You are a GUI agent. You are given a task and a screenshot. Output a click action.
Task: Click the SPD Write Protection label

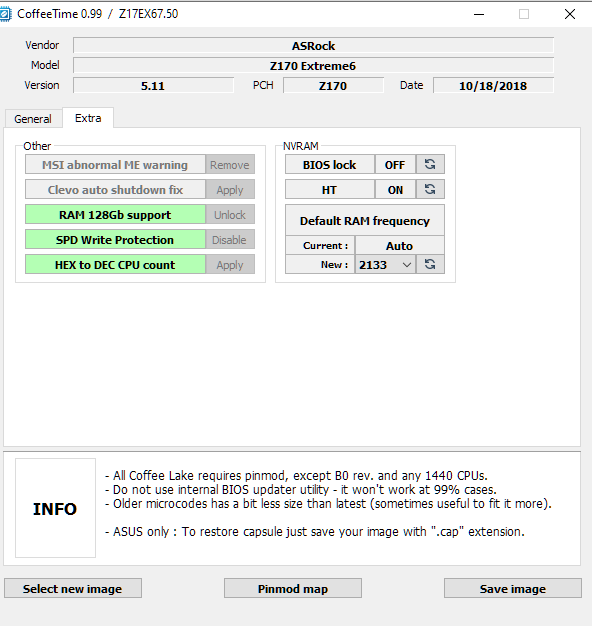115,240
